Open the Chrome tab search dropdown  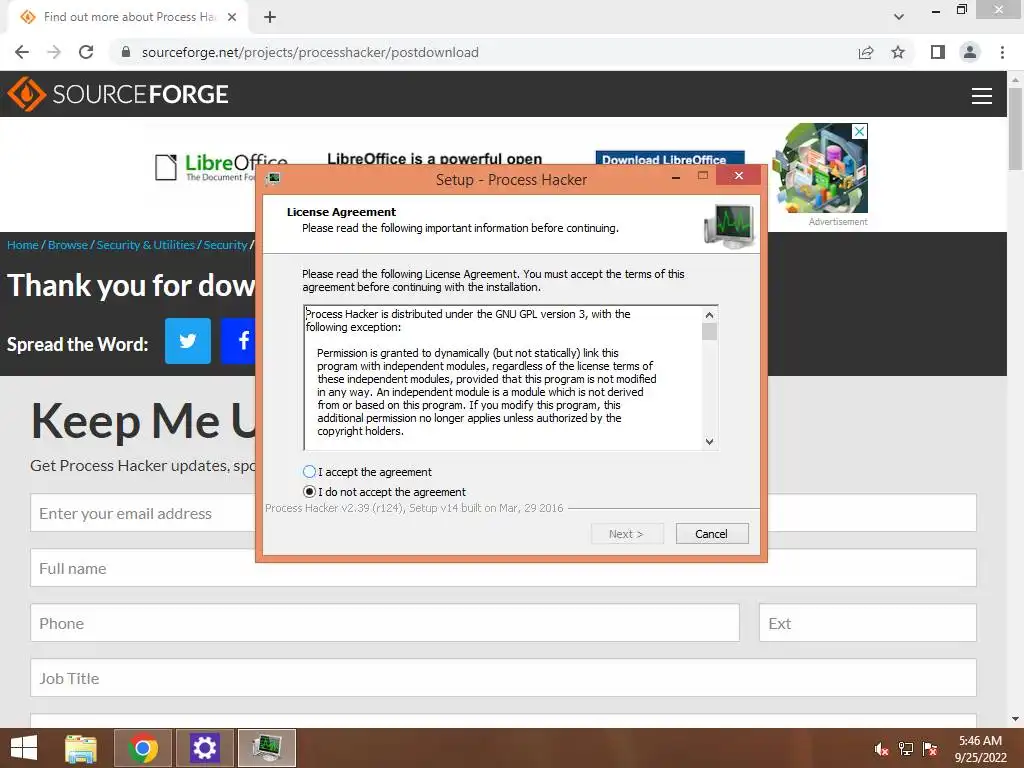click(x=899, y=17)
